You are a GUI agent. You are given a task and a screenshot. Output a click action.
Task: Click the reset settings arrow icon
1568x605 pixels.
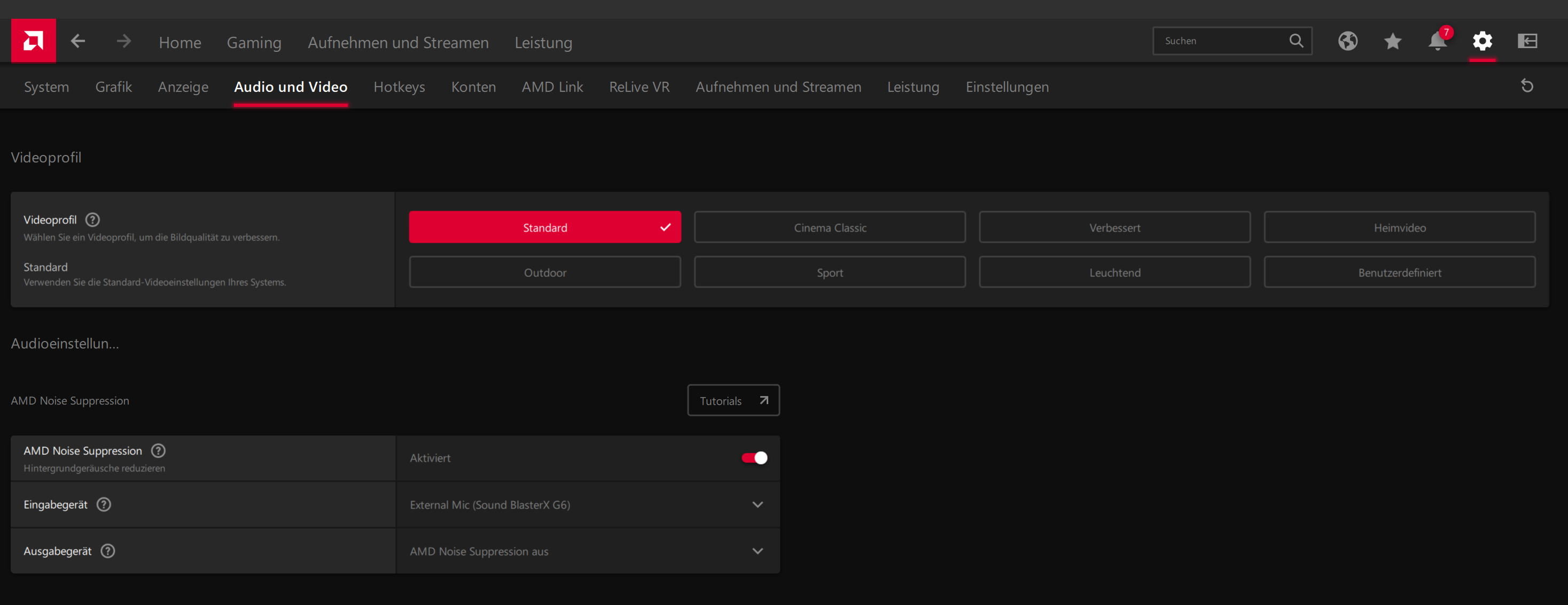click(1527, 86)
